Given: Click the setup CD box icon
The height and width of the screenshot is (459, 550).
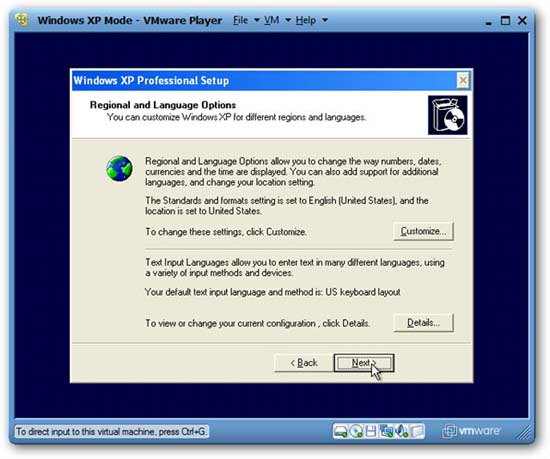Looking at the screenshot, I should point(448,115).
